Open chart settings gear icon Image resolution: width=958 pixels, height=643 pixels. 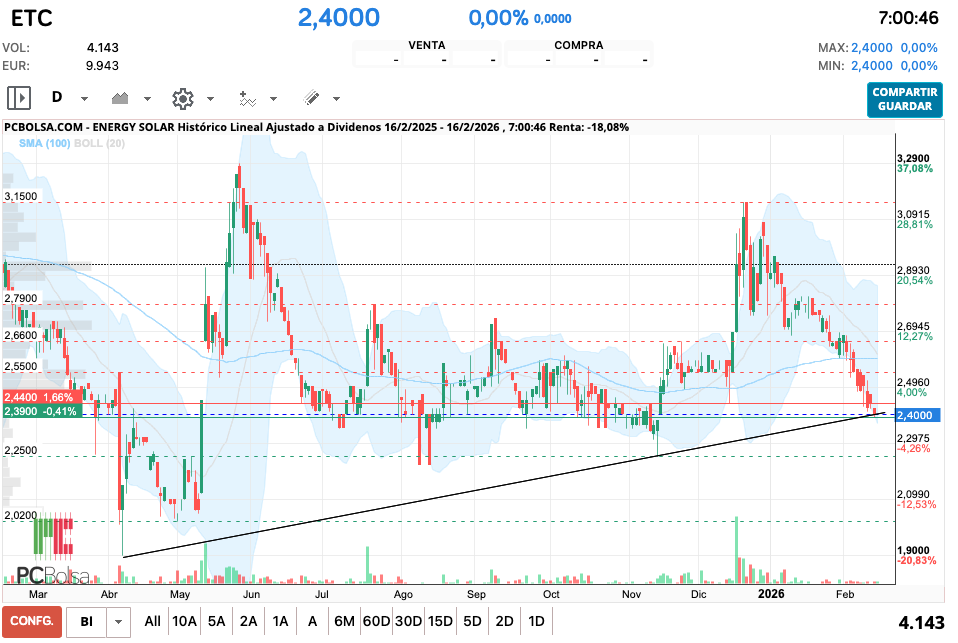pos(183,98)
